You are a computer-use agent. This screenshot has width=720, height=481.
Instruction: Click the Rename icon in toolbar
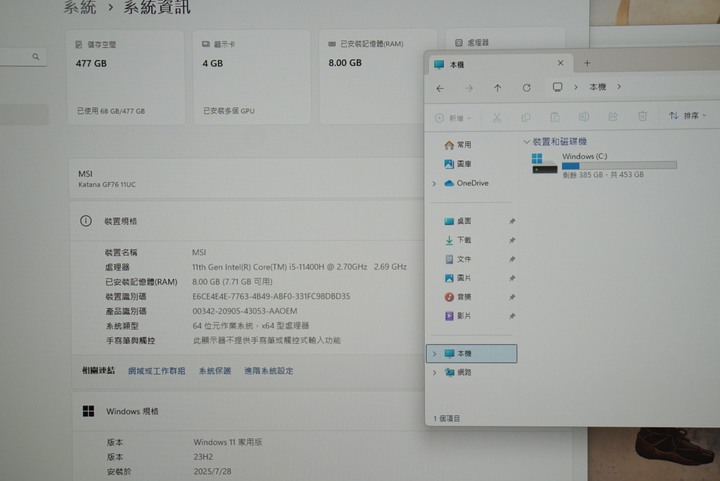coord(584,117)
